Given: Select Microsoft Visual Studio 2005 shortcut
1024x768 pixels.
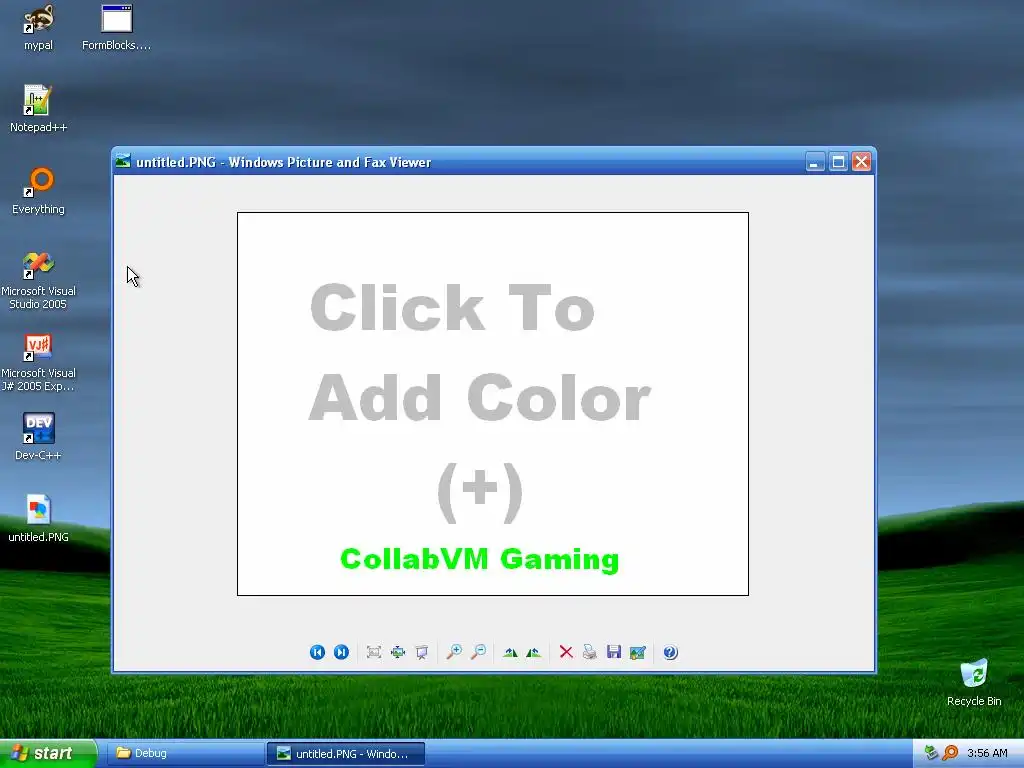Looking at the screenshot, I should [x=38, y=281].
